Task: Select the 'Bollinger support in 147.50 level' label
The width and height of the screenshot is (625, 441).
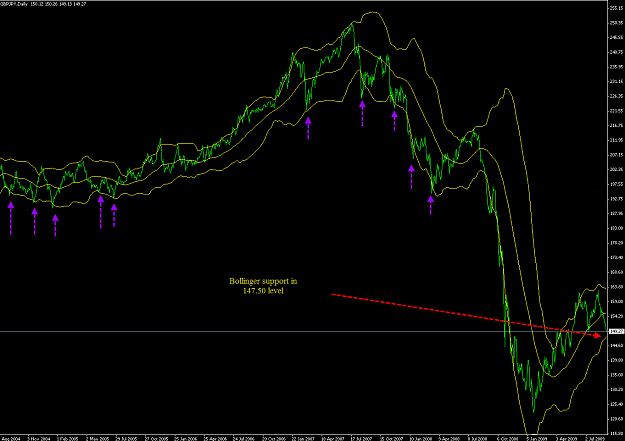Action: click(x=263, y=286)
